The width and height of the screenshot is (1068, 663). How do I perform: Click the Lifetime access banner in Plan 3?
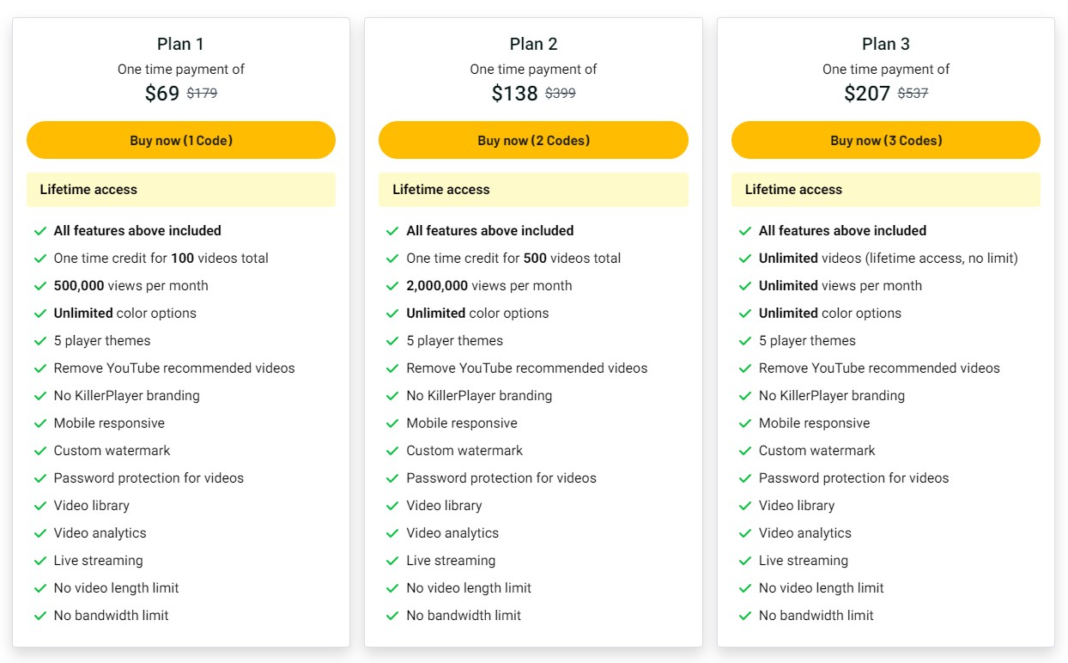point(886,190)
